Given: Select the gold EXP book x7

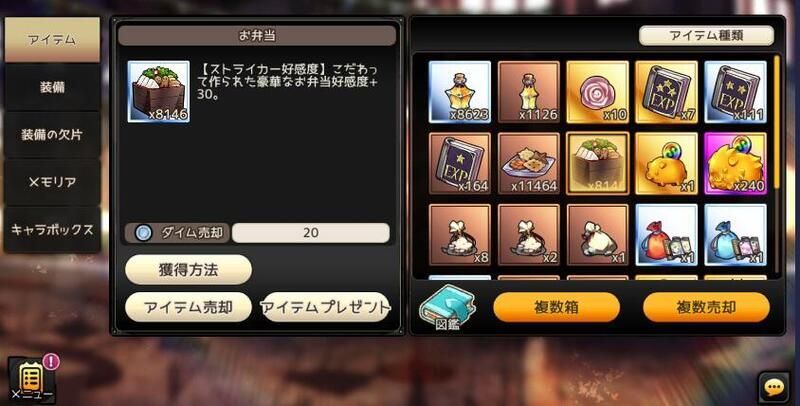Looking at the screenshot, I should (666, 92).
